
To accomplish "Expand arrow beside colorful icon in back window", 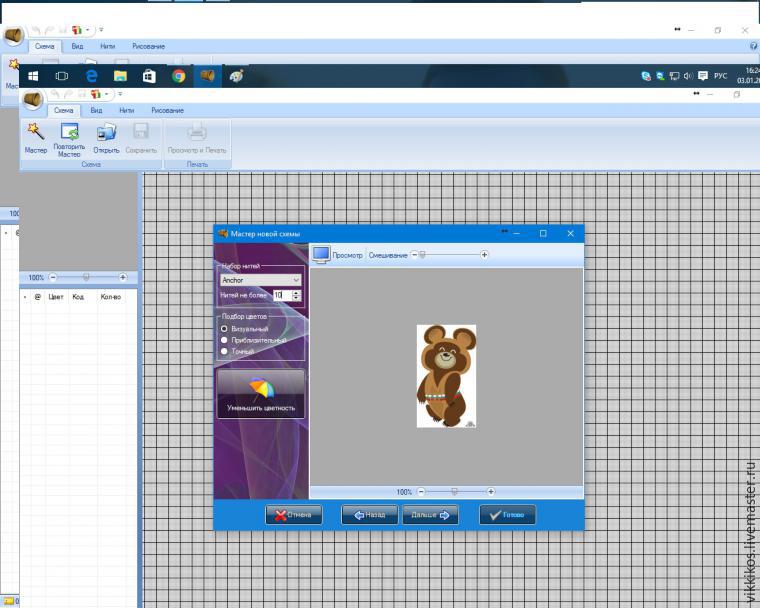I will 88,30.
